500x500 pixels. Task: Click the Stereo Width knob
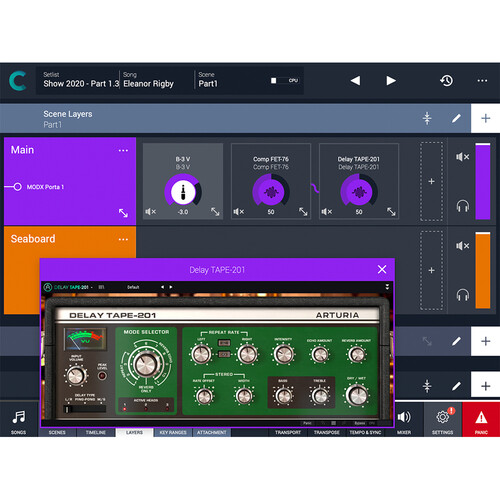(244, 396)
